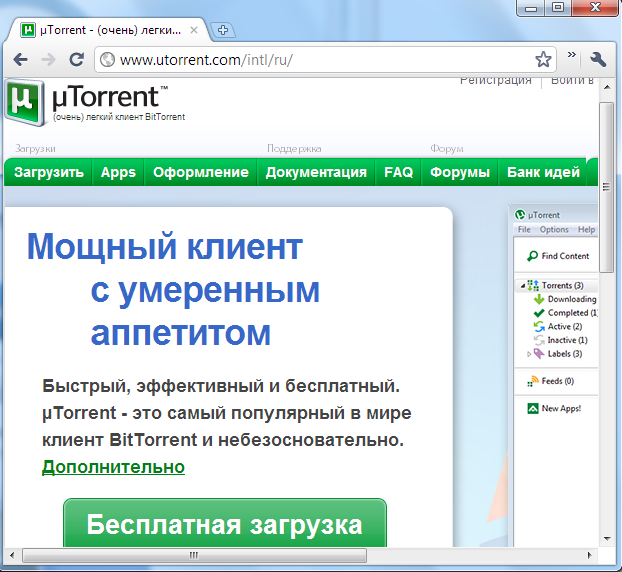Follow the Дополнительно link

click(113, 467)
